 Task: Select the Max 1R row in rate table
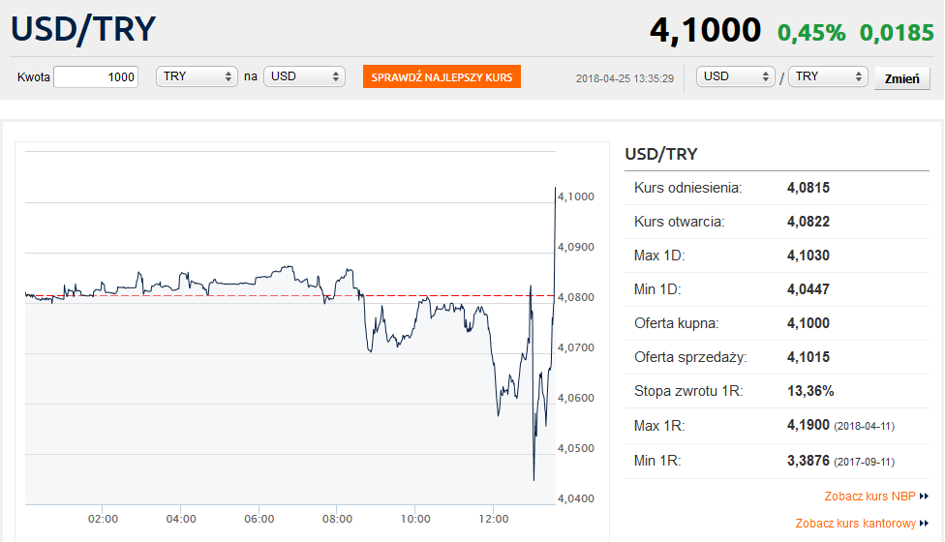point(780,426)
